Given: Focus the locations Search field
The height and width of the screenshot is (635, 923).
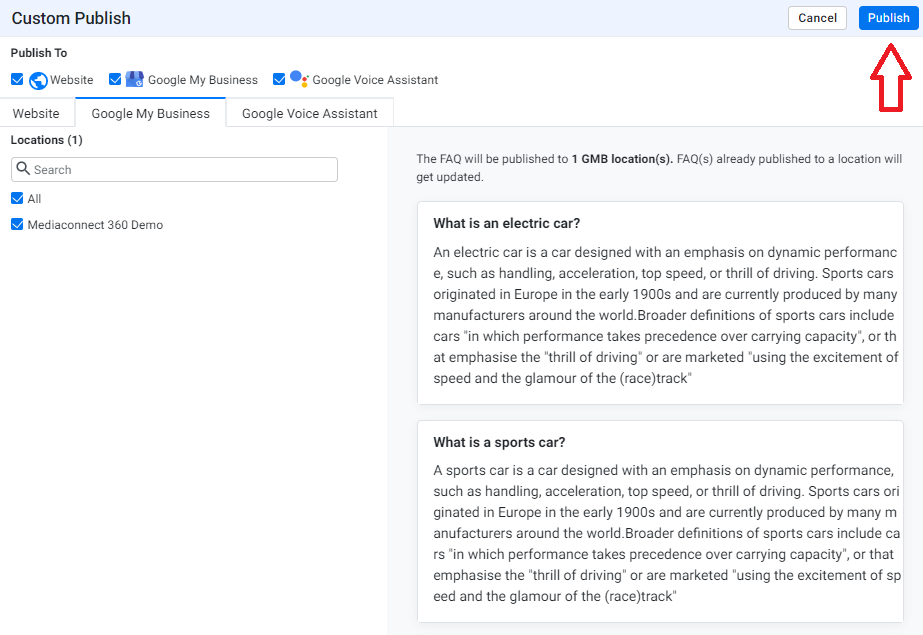Looking at the screenshot, I should click(174, 169).
